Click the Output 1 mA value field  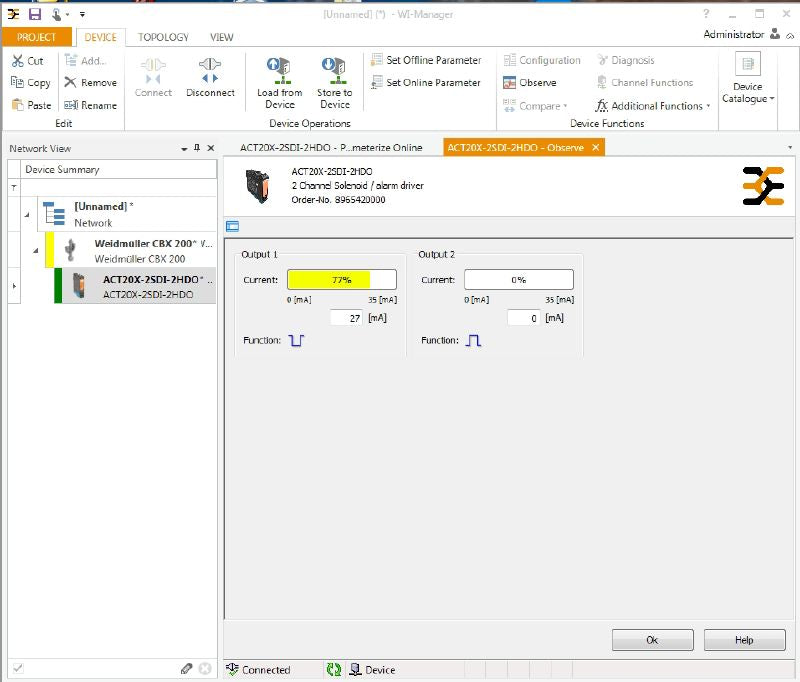[347, 318]
